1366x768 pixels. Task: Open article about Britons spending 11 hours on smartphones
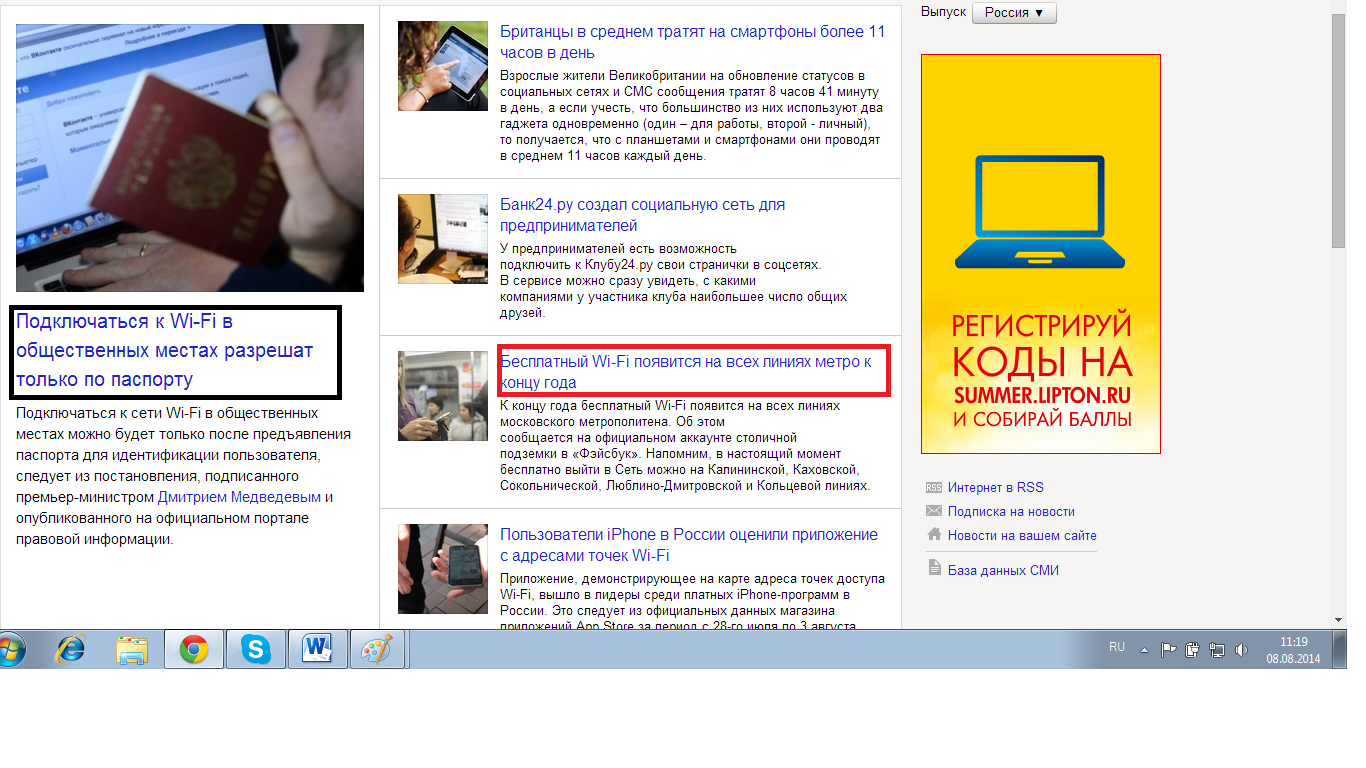[x=692, y=42]
